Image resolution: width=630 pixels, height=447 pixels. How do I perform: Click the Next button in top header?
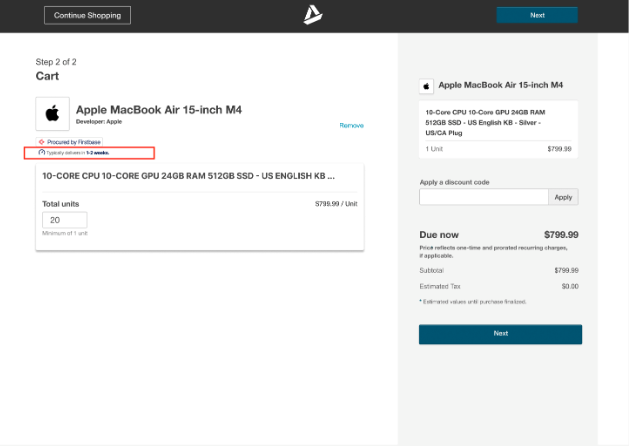[x=537, y=15]
